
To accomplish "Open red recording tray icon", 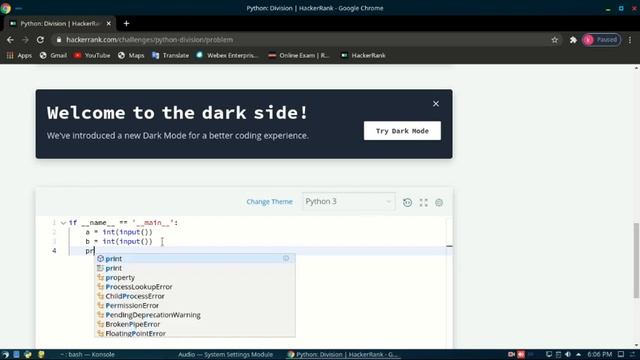I will [x=521, y=354].
